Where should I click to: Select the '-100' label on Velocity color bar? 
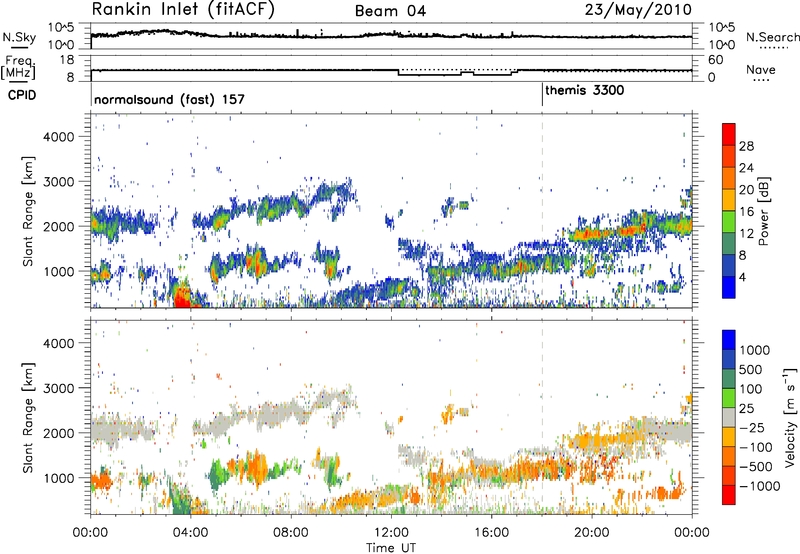[756, 447]
